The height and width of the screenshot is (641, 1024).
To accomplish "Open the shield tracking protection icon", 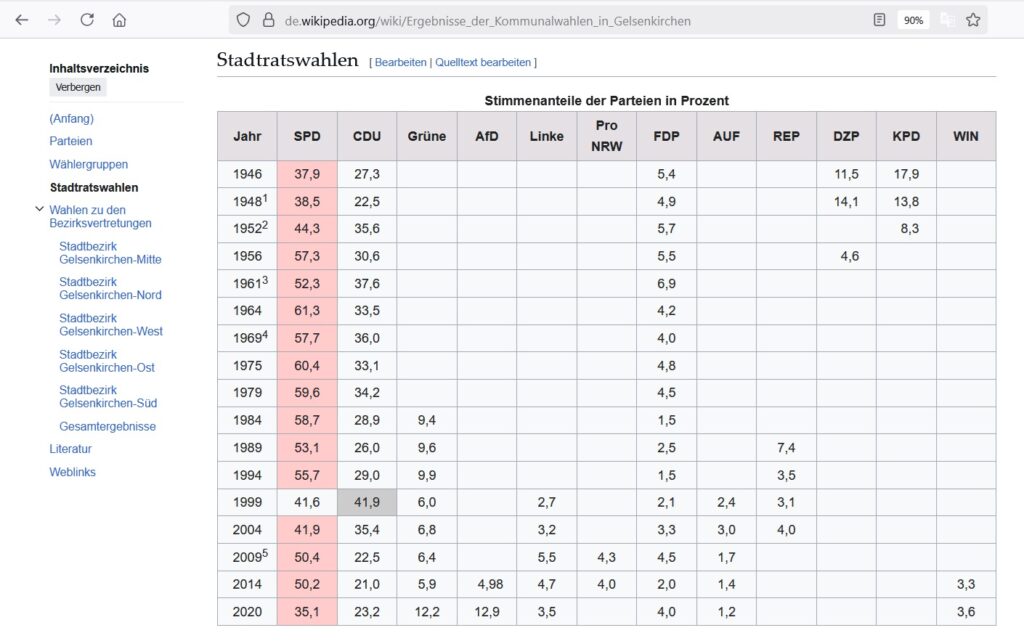I will point(243,20).
